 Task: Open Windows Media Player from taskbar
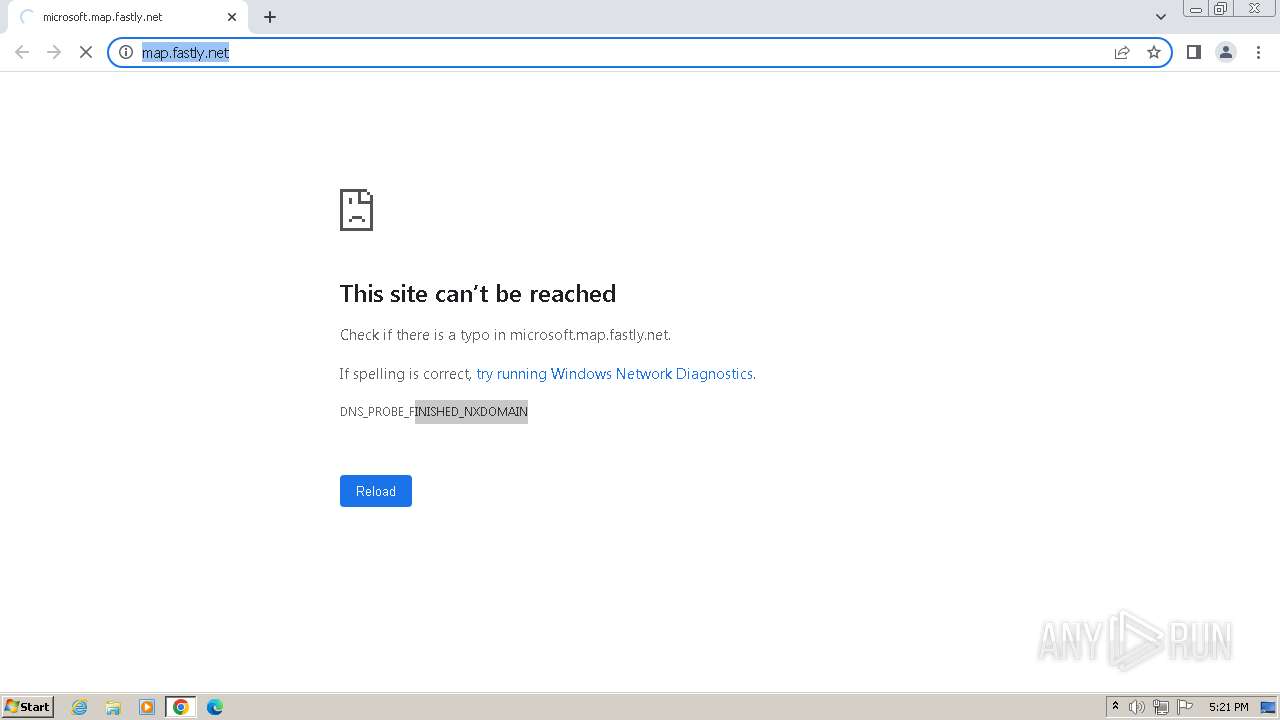click(147, 707)
